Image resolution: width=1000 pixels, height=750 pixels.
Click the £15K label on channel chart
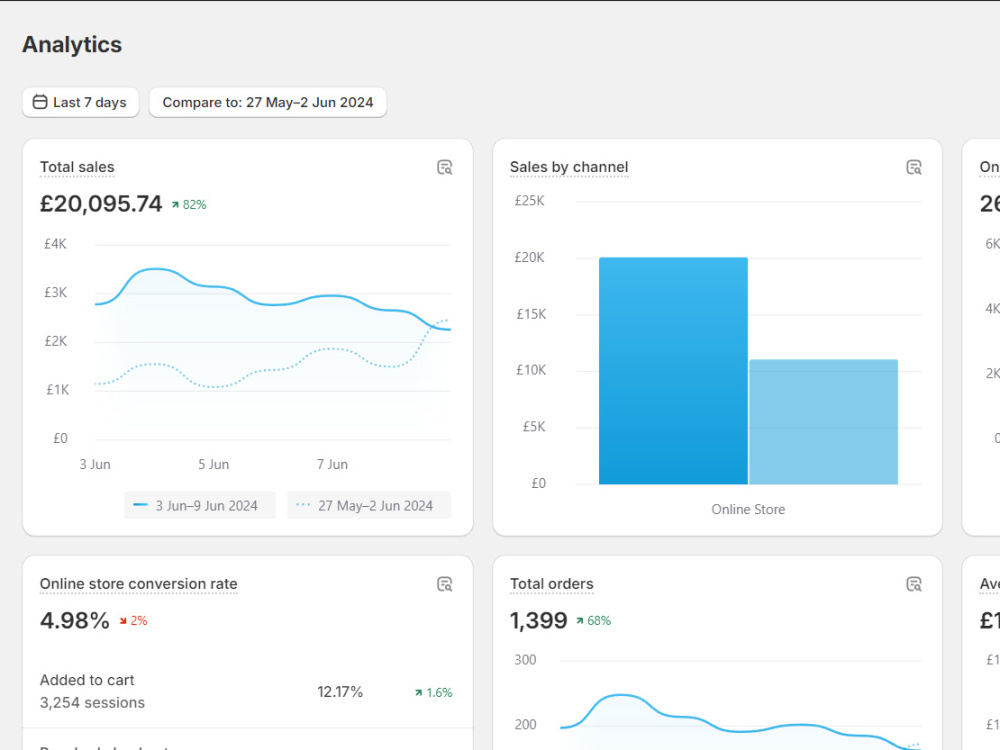531,314
